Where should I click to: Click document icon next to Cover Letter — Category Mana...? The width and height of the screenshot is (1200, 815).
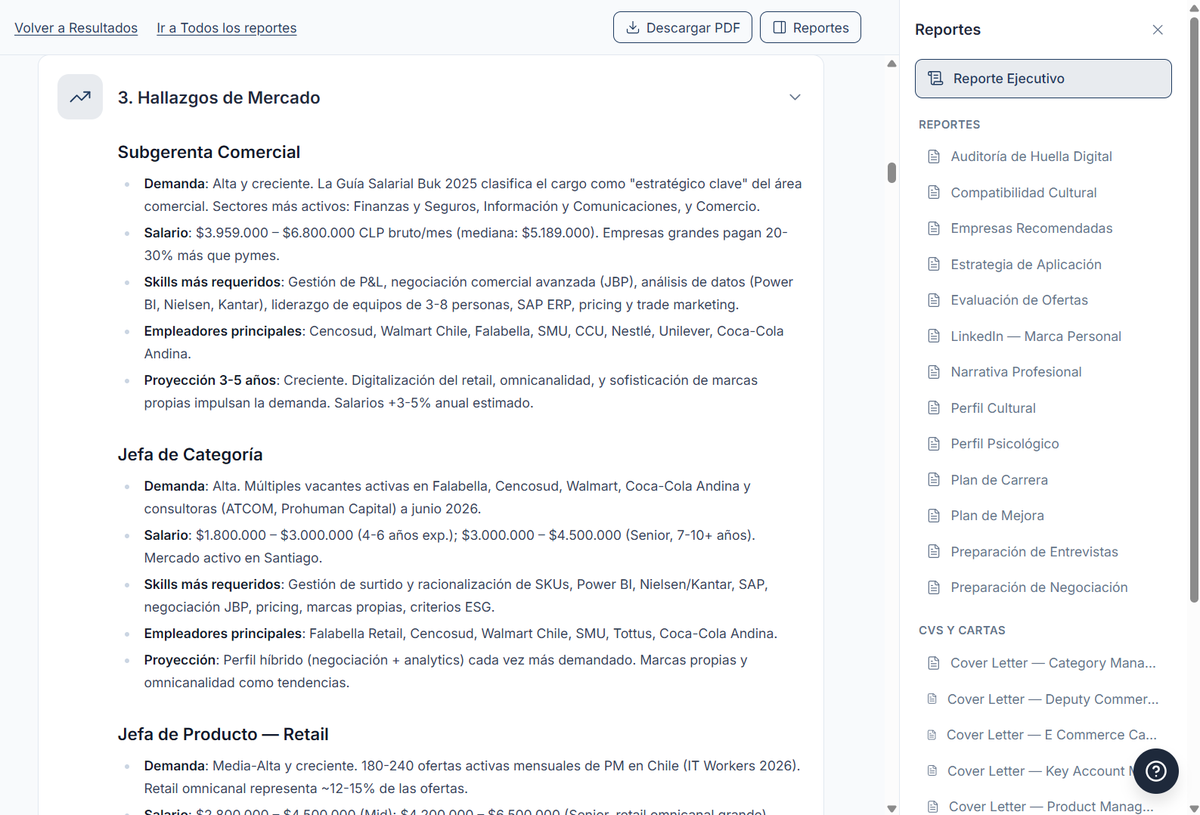click(x=934, y=663)
